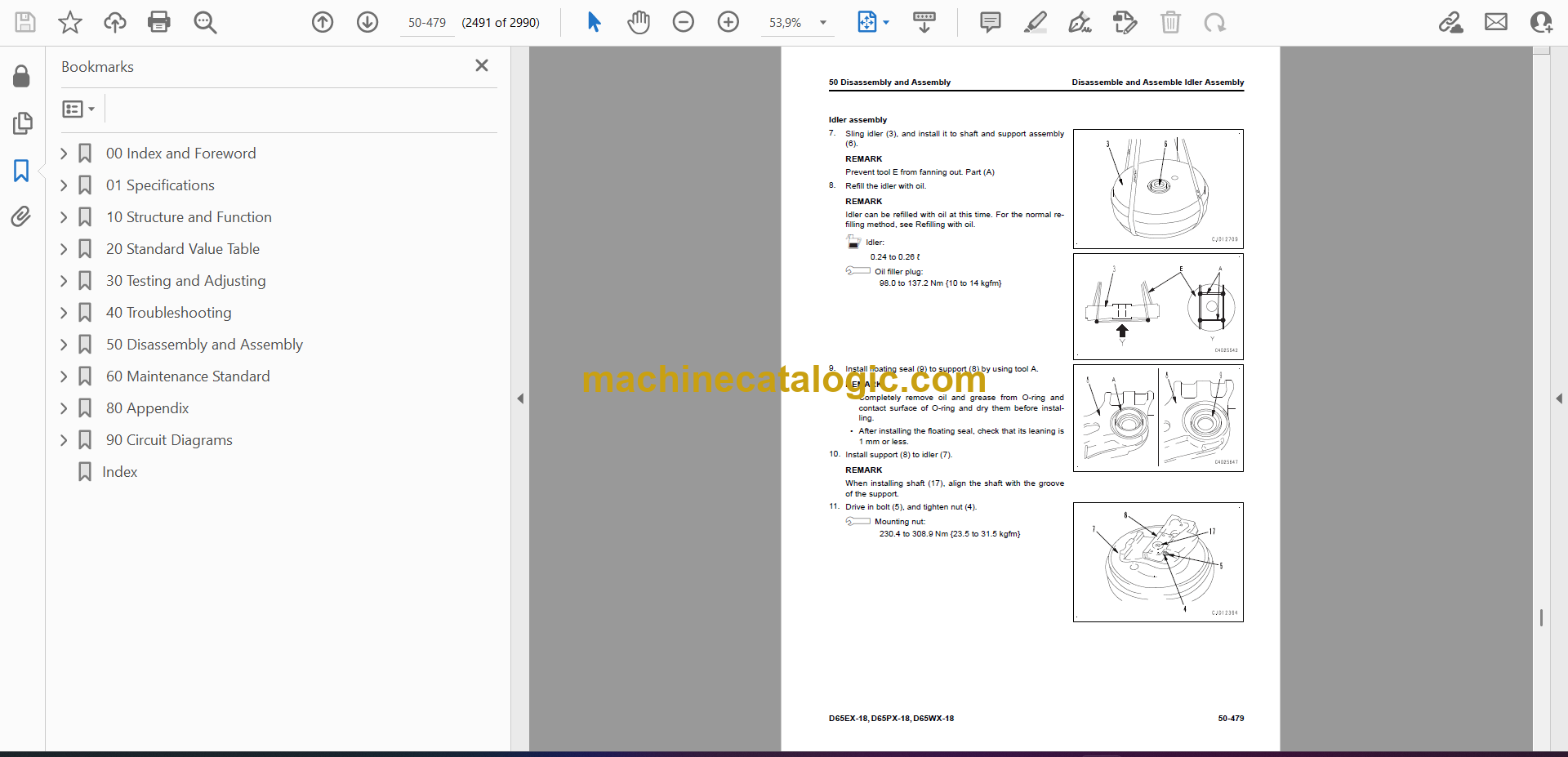
Task: Go to 60 Maintenance Standard bookmark
Action: (x=188, y=376)
